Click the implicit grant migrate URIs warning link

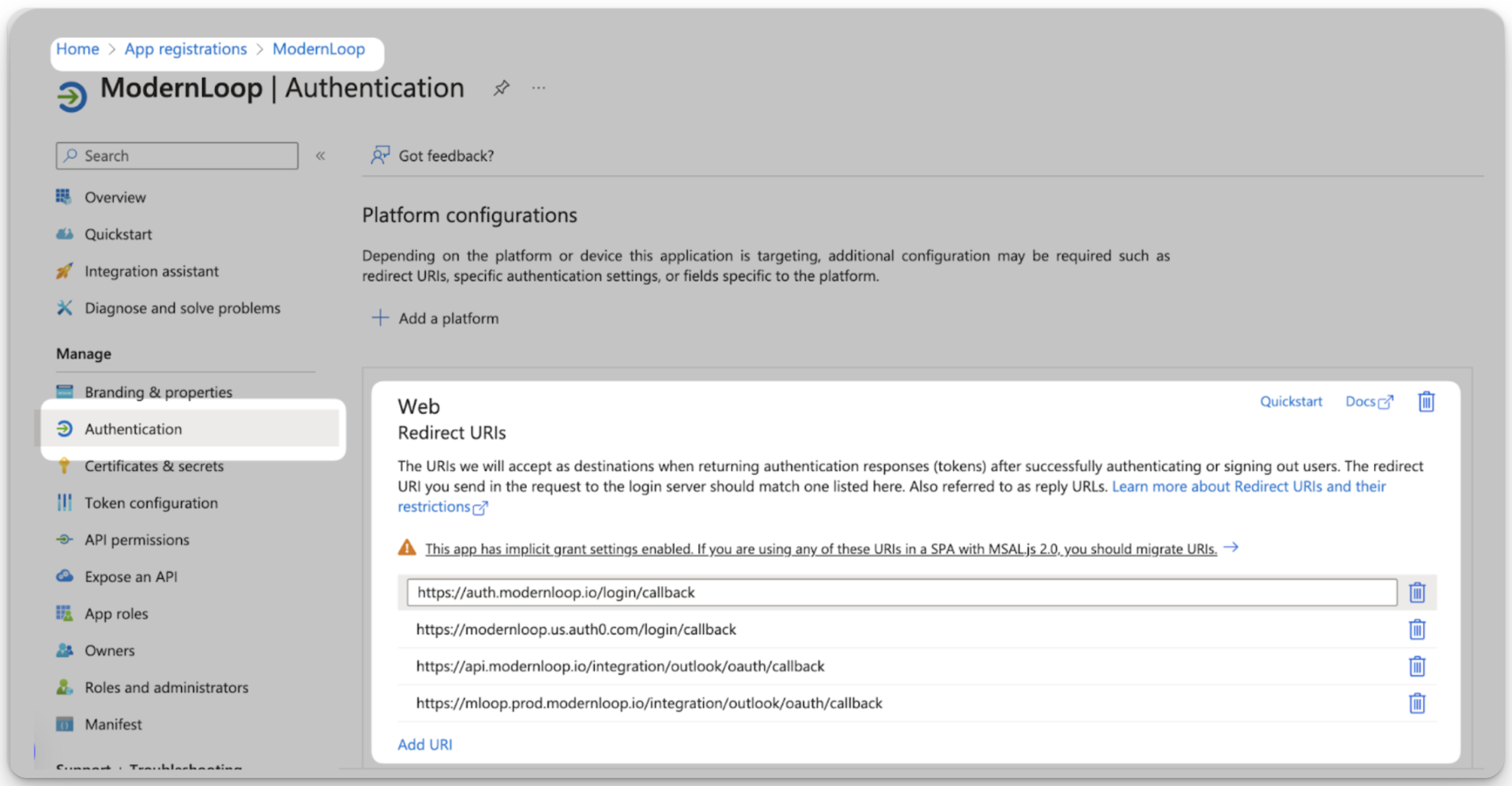(821, 548)
